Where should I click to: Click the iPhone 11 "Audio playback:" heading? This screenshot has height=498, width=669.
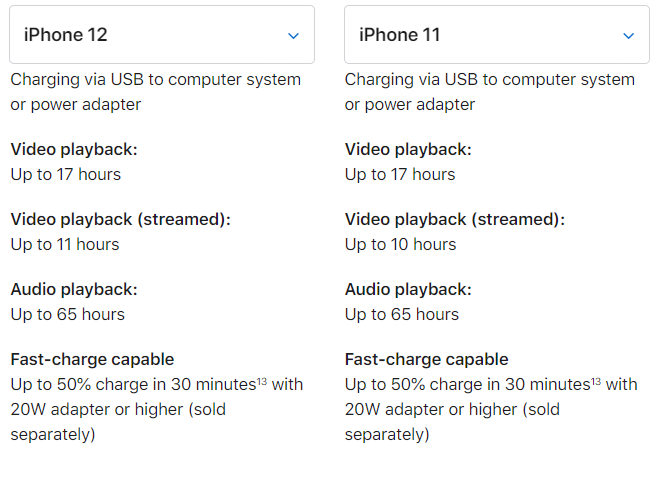[x=409, y=289]
